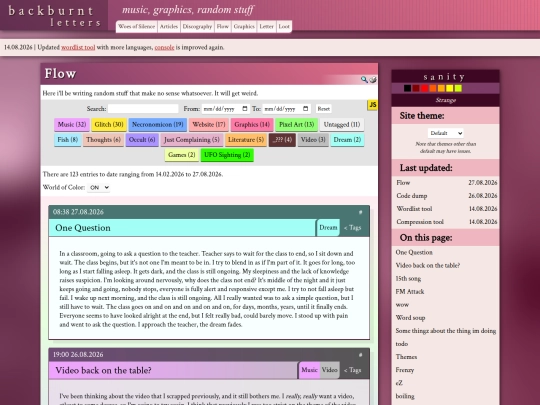Toggle the Necronomicon (19) tag filter
The height and width of the screenshot is (405, 540).
click(x=158, y=125)
